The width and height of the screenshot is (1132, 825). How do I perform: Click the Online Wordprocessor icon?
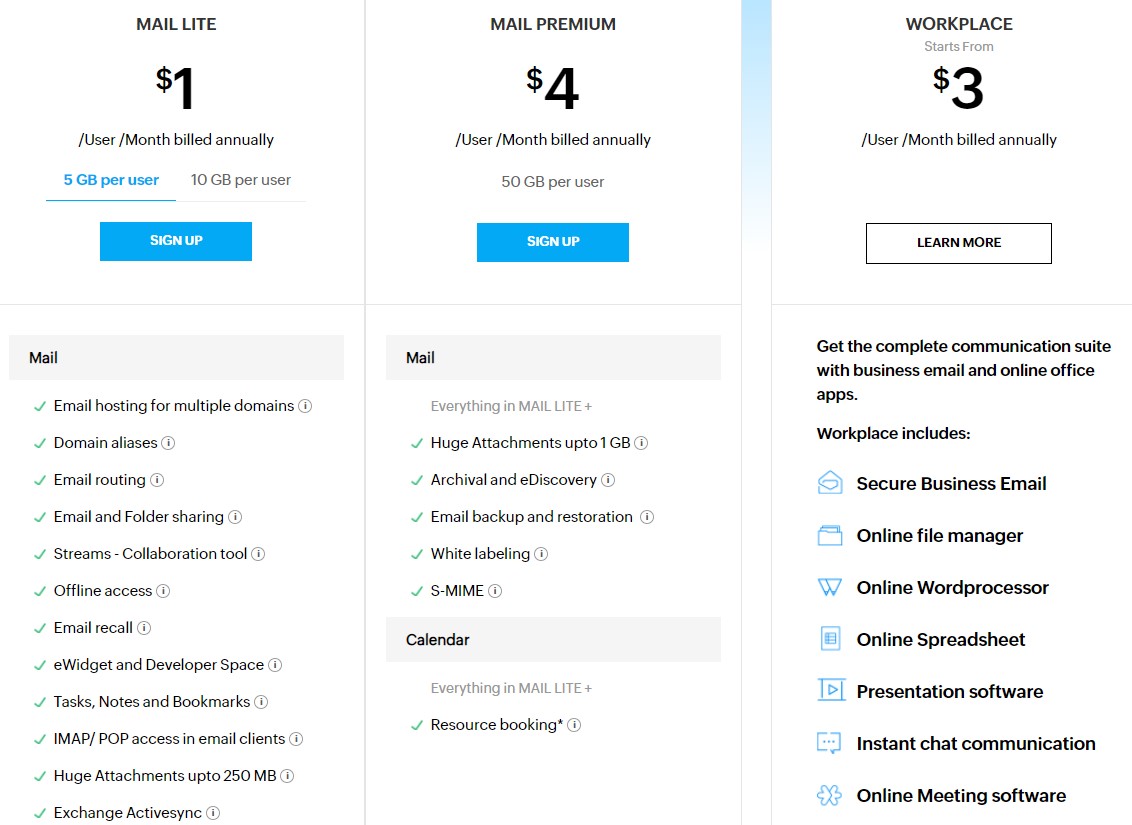(830, 587)
